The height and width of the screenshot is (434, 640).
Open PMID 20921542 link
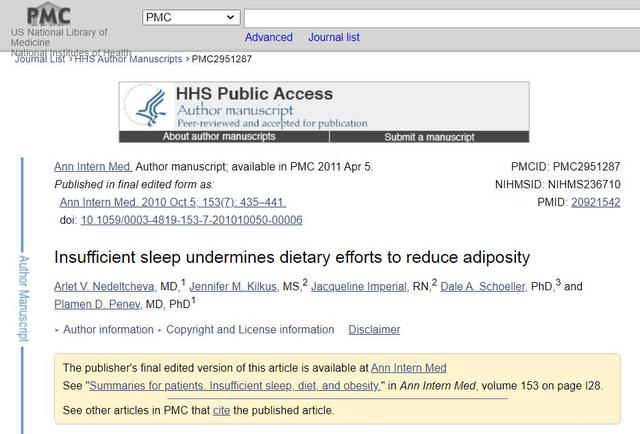pyautogui.click(x=596, y=202)
